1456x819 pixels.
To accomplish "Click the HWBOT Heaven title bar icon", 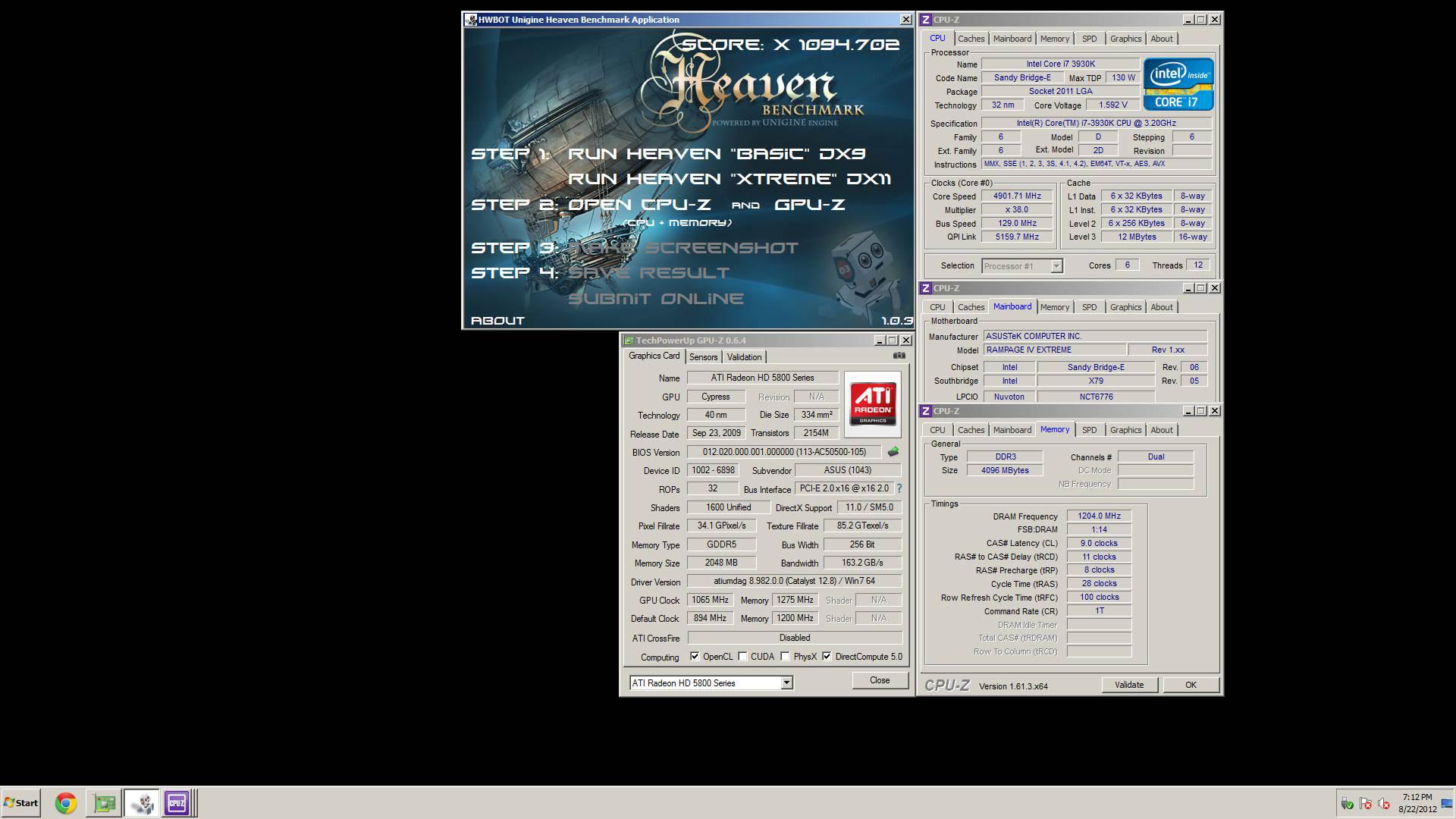I will pyautogui.click(x=471, y=20).
